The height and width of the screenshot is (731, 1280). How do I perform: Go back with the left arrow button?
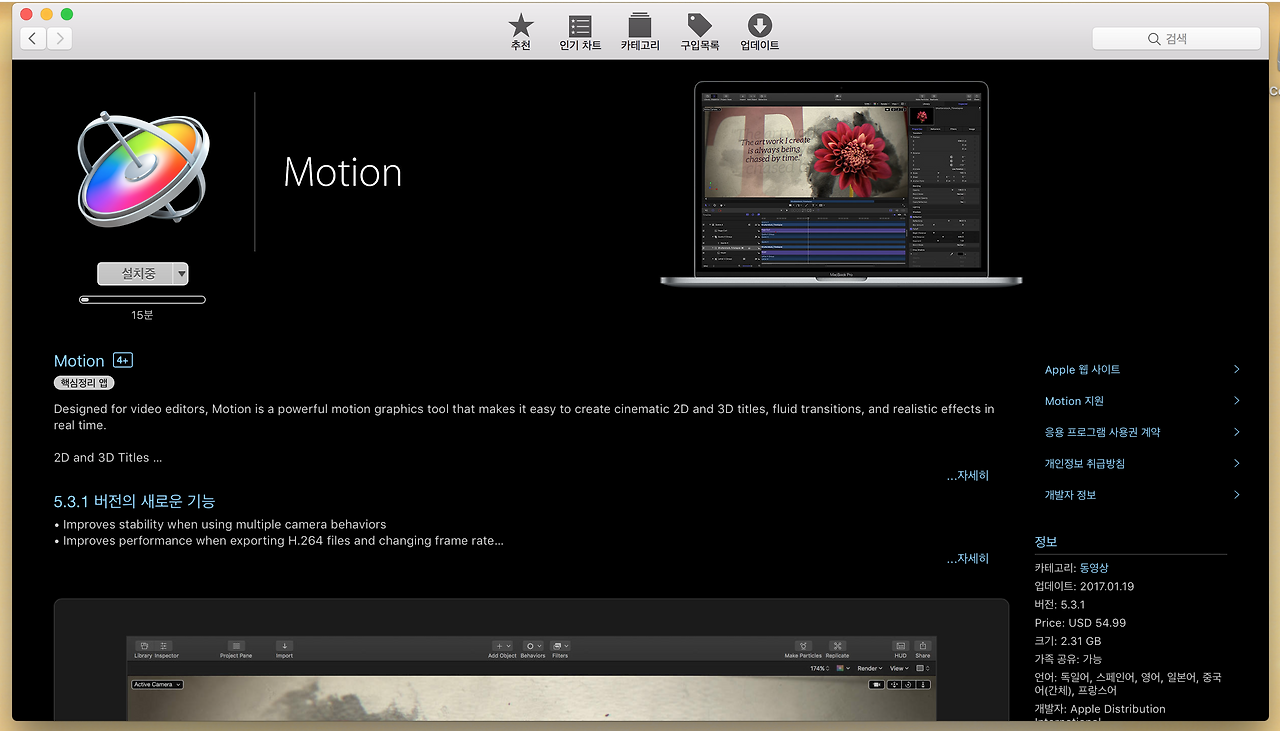click(x=33, y=38)
